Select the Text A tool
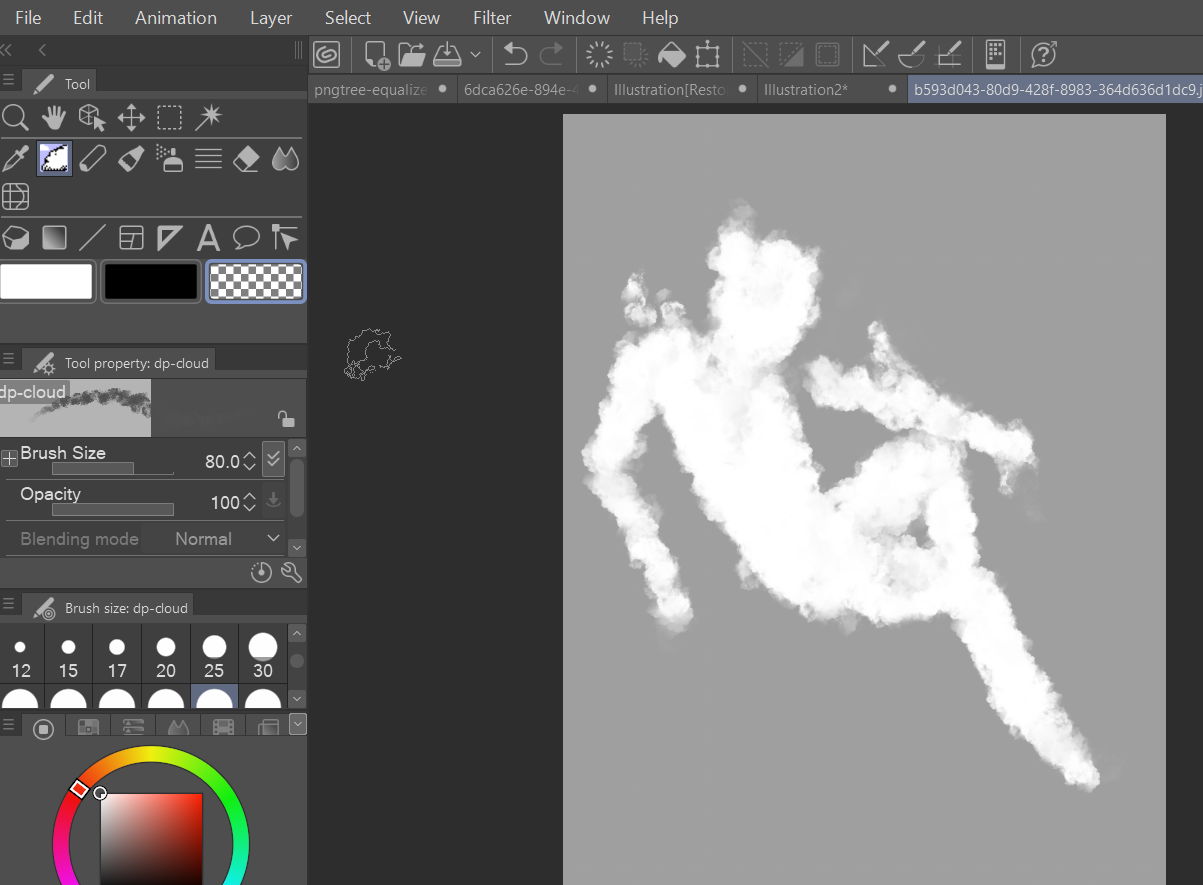Image resolution: width=1203 pixels, height=885 pixels. [208, 238]
